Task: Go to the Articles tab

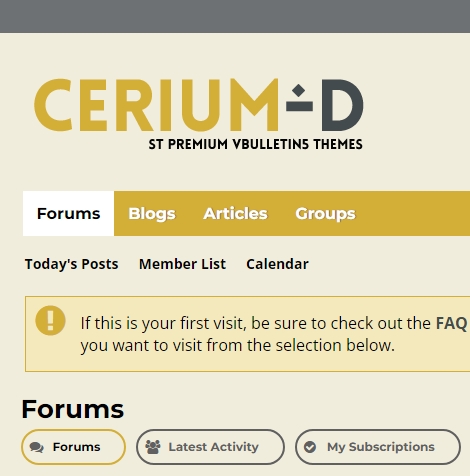Action: coord(235,213)
